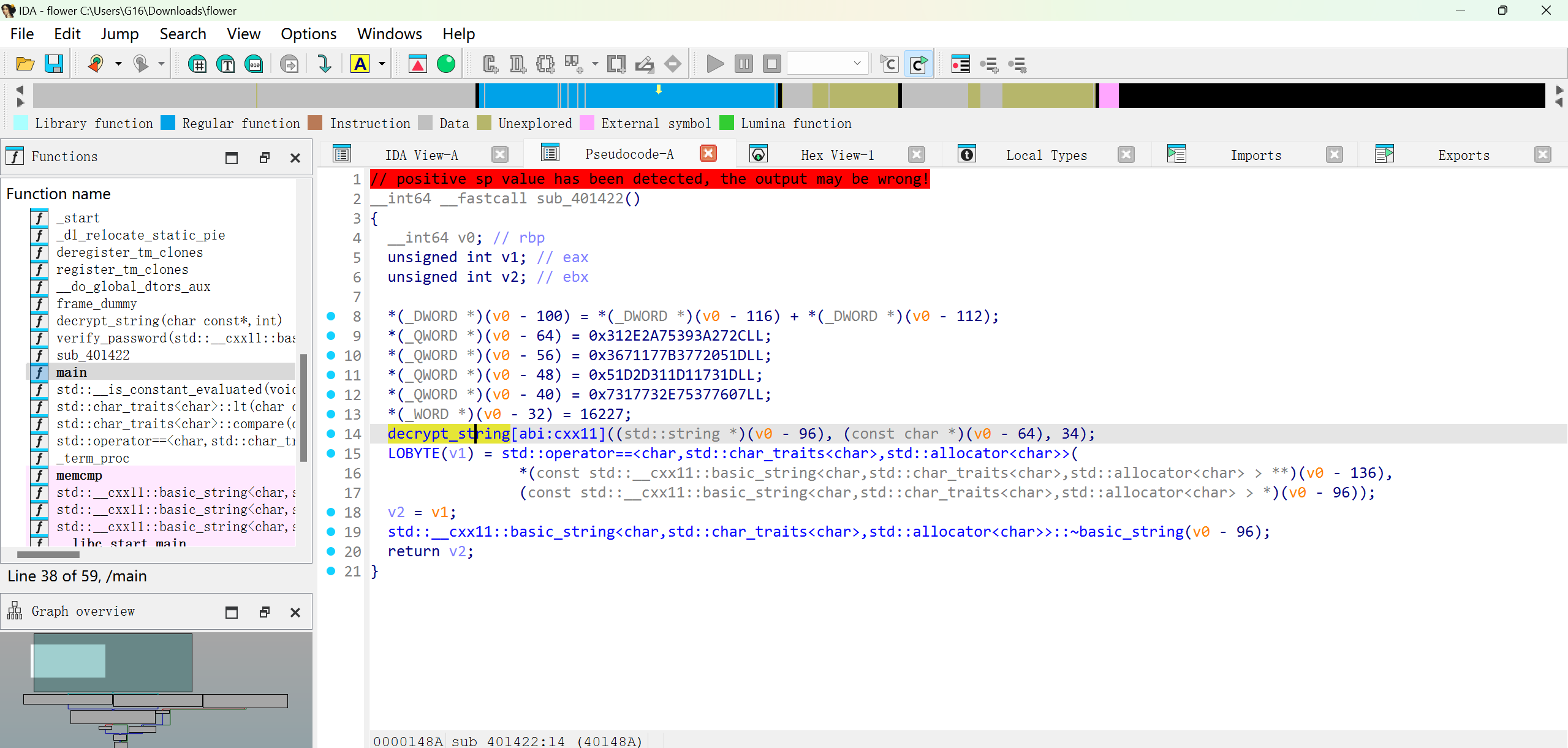
Task: Click the Functions panel horizontal scrollbar
Action: click(x=48, y=554)
